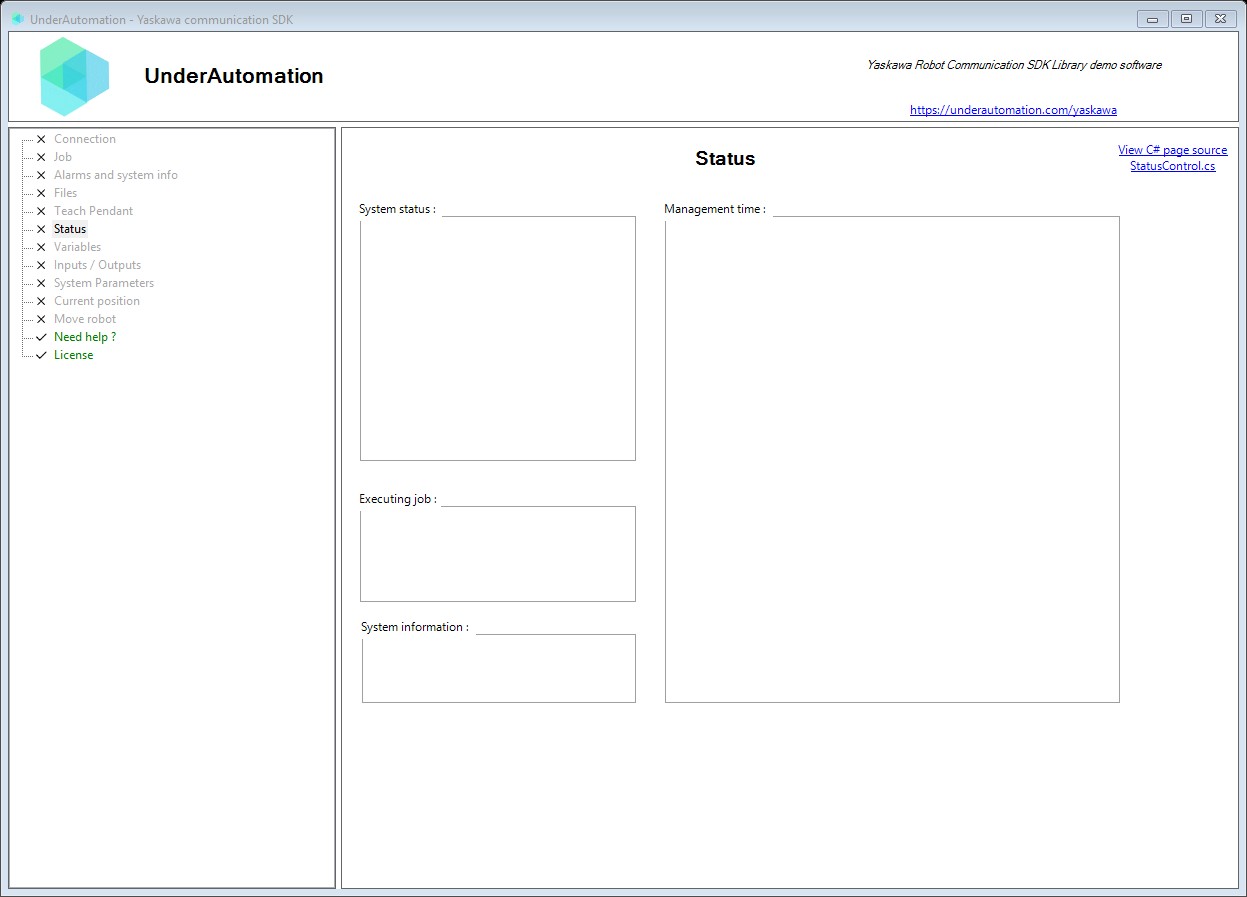Open Alarms and system info page
Screen dimensions: 1247x897
point(116,175)
